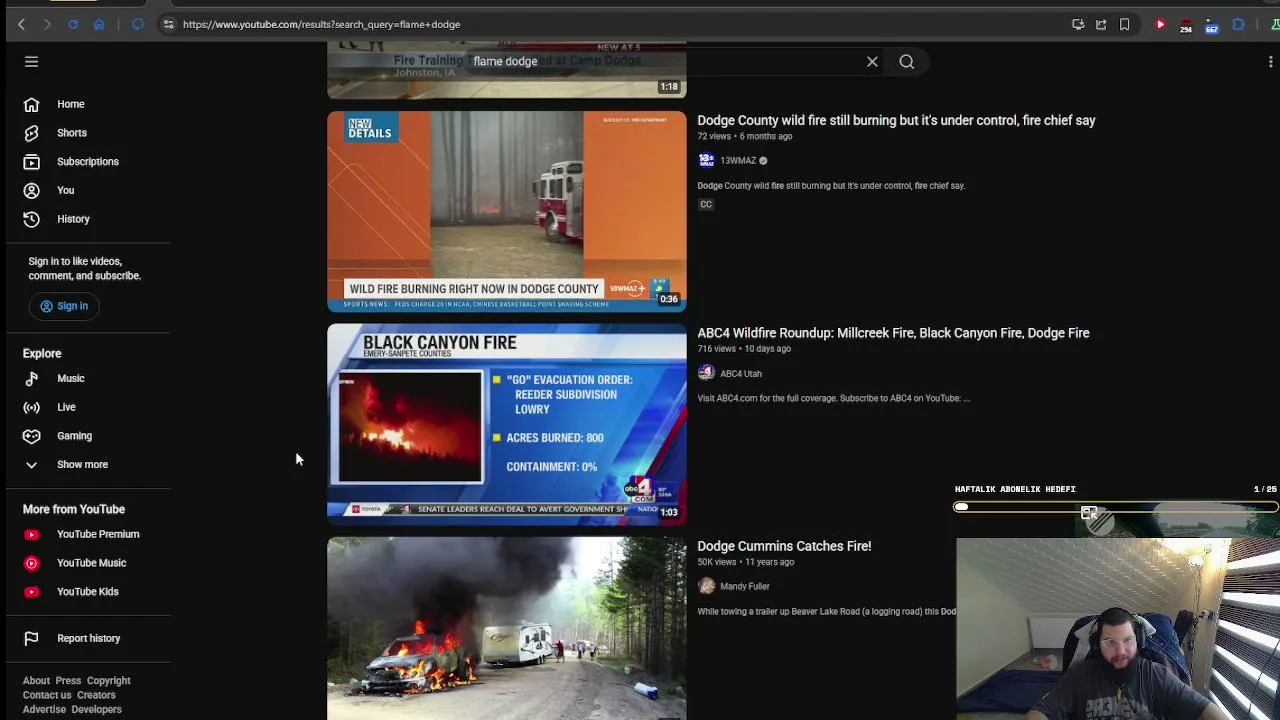Viewport: 1280px width, 720px height.
Task: Click the Gaming sidebar icon
Action: click(x=31, y=436)
